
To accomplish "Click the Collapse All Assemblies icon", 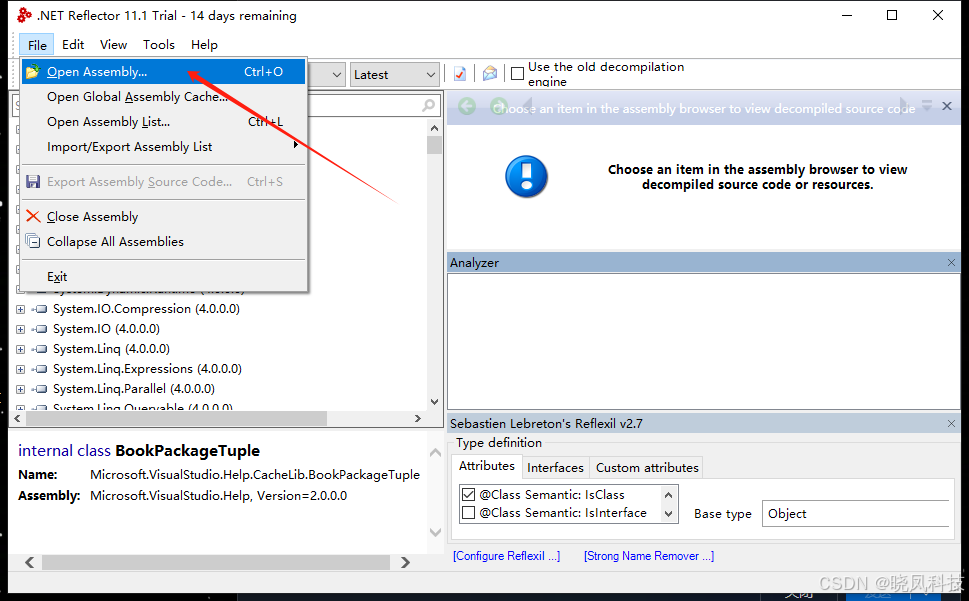I will tap(33, 242).
